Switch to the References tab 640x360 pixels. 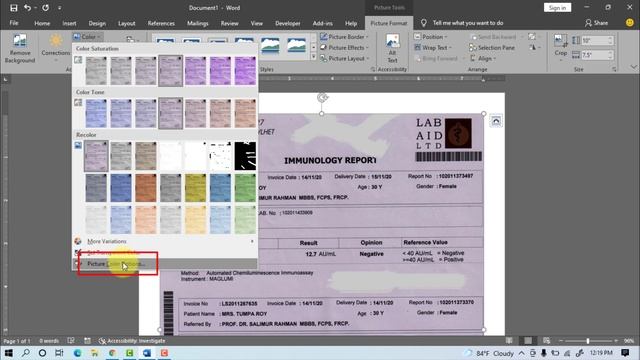click(161, 23)
